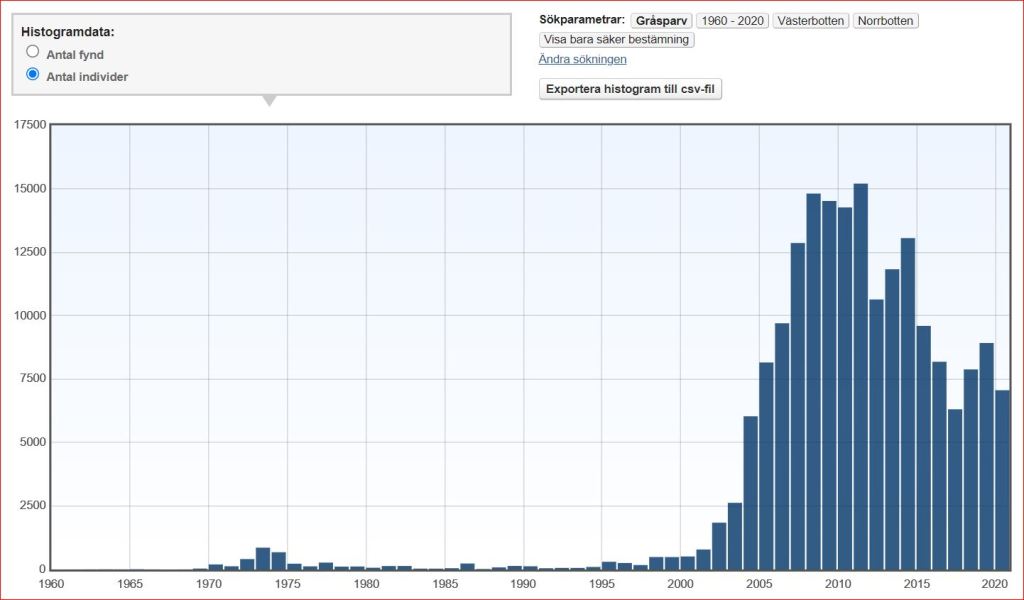Select the Antal fynd radio button
Viewport: 1024px width, 600px height.
(33, 52)
